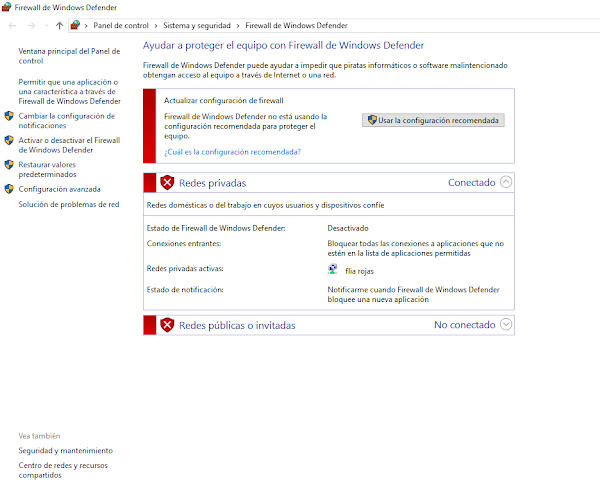Select Sistema y seguridad breadcrumb
This screenshot has height=486, width=600.
point(197,26)
